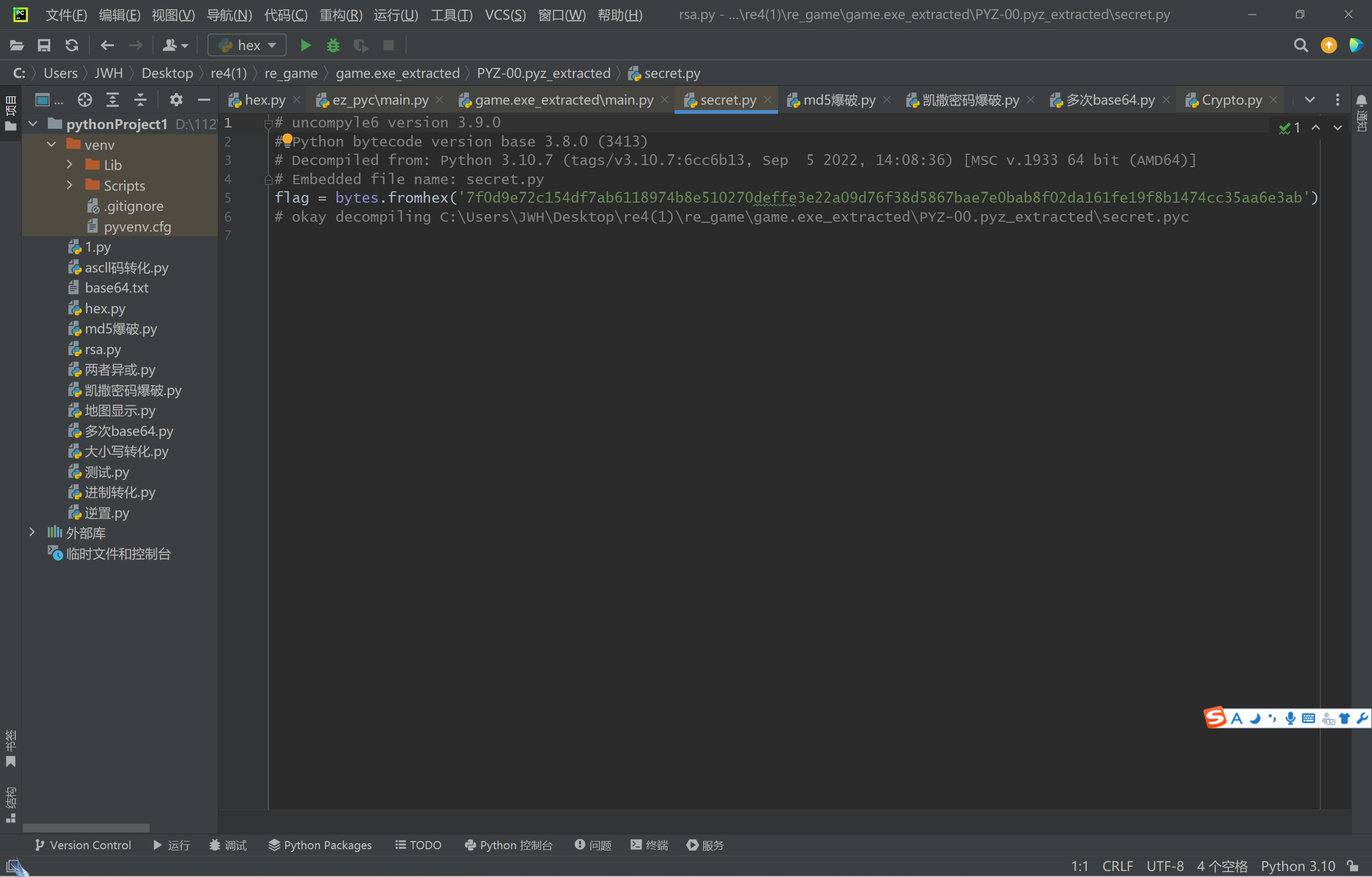Image resolution: width=1372 pixels, height=877 pixels.
Task: Go back with the left arrow icon
Action: pos(107,45)
